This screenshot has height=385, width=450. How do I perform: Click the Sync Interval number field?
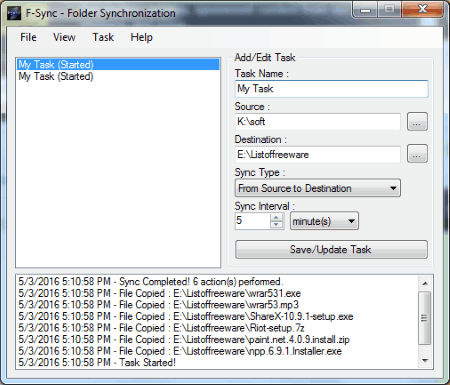[x=253, y=221]
